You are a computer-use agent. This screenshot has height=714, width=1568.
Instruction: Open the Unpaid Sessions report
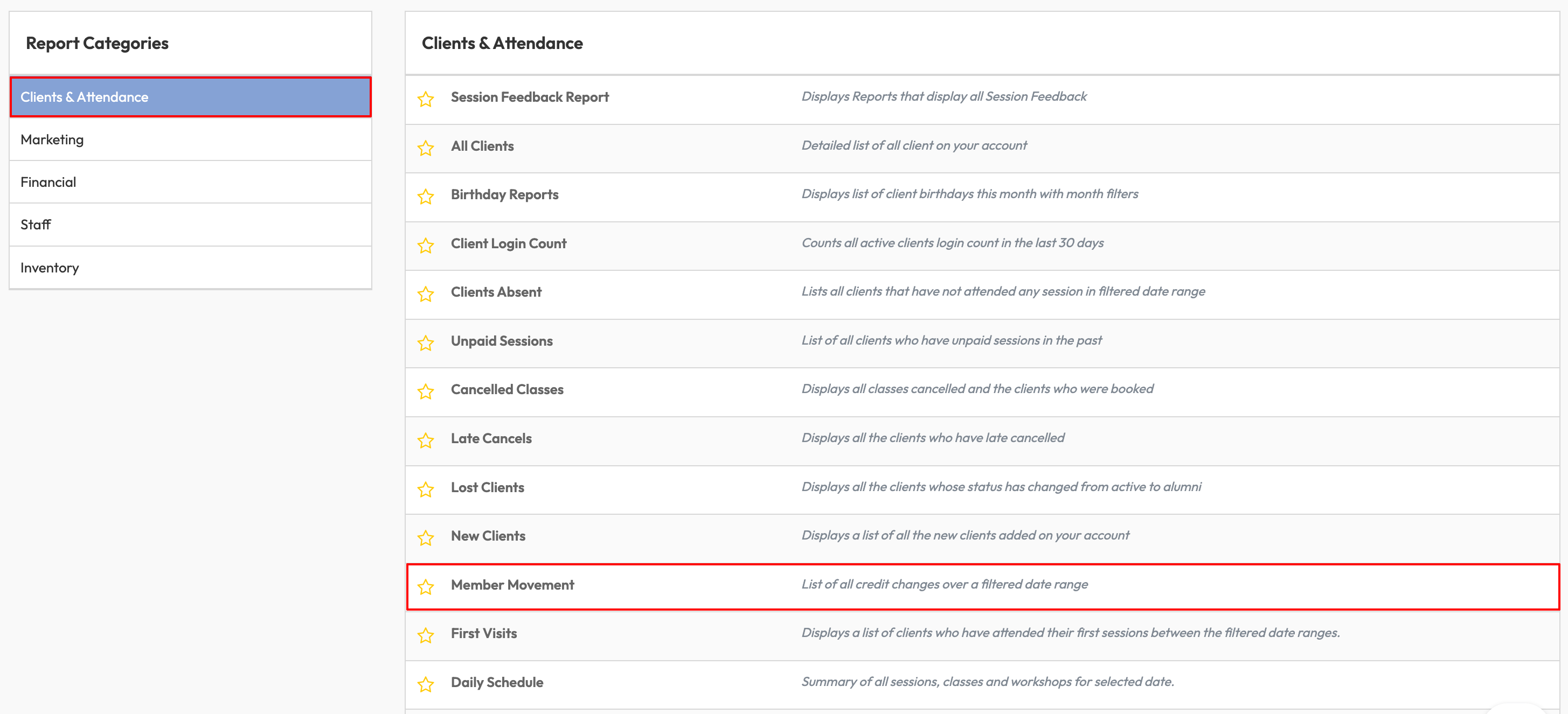coord(502,341)
